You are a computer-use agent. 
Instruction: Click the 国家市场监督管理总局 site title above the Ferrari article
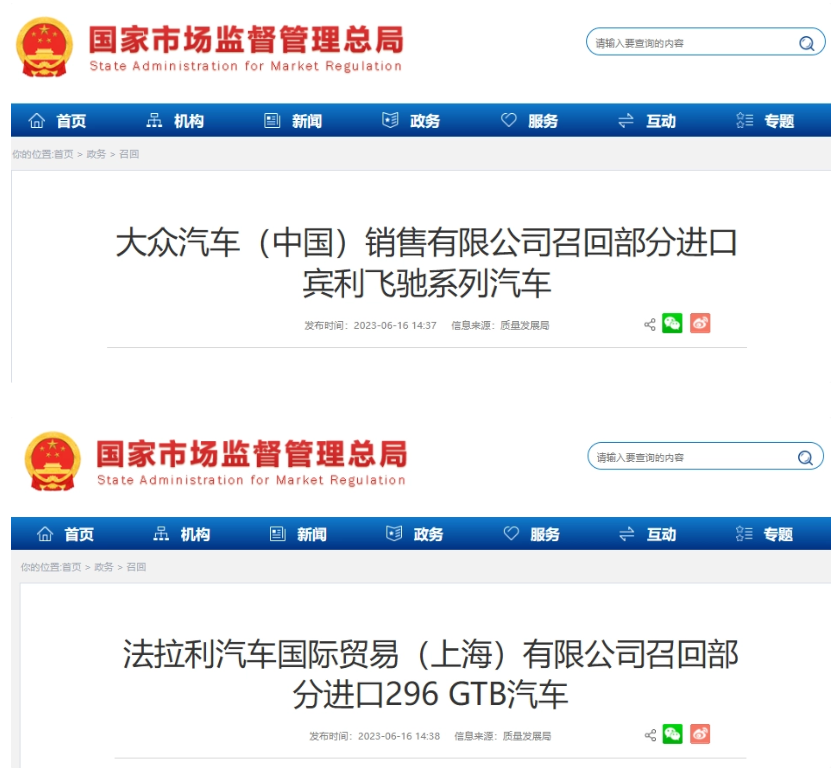(x=251, y=454)
